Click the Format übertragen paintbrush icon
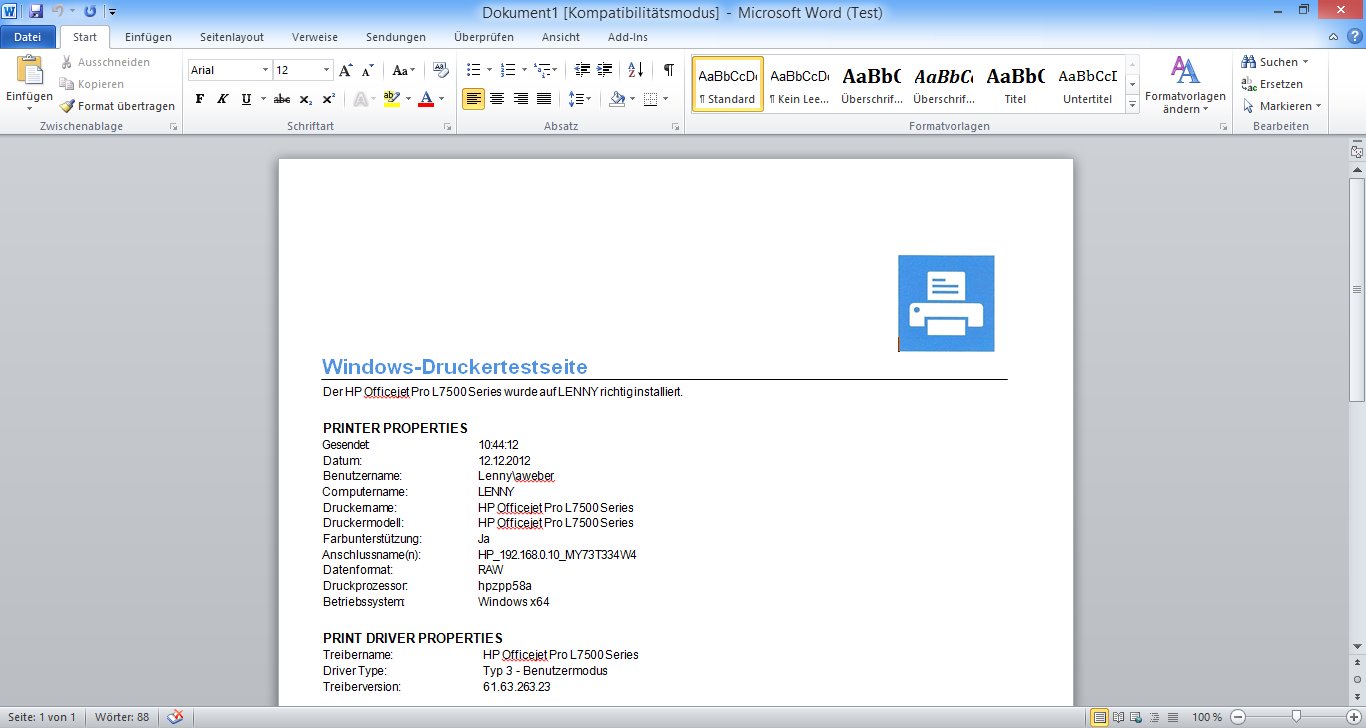The width and height of the screenshot is (1366, 728). tap(67, 106)
